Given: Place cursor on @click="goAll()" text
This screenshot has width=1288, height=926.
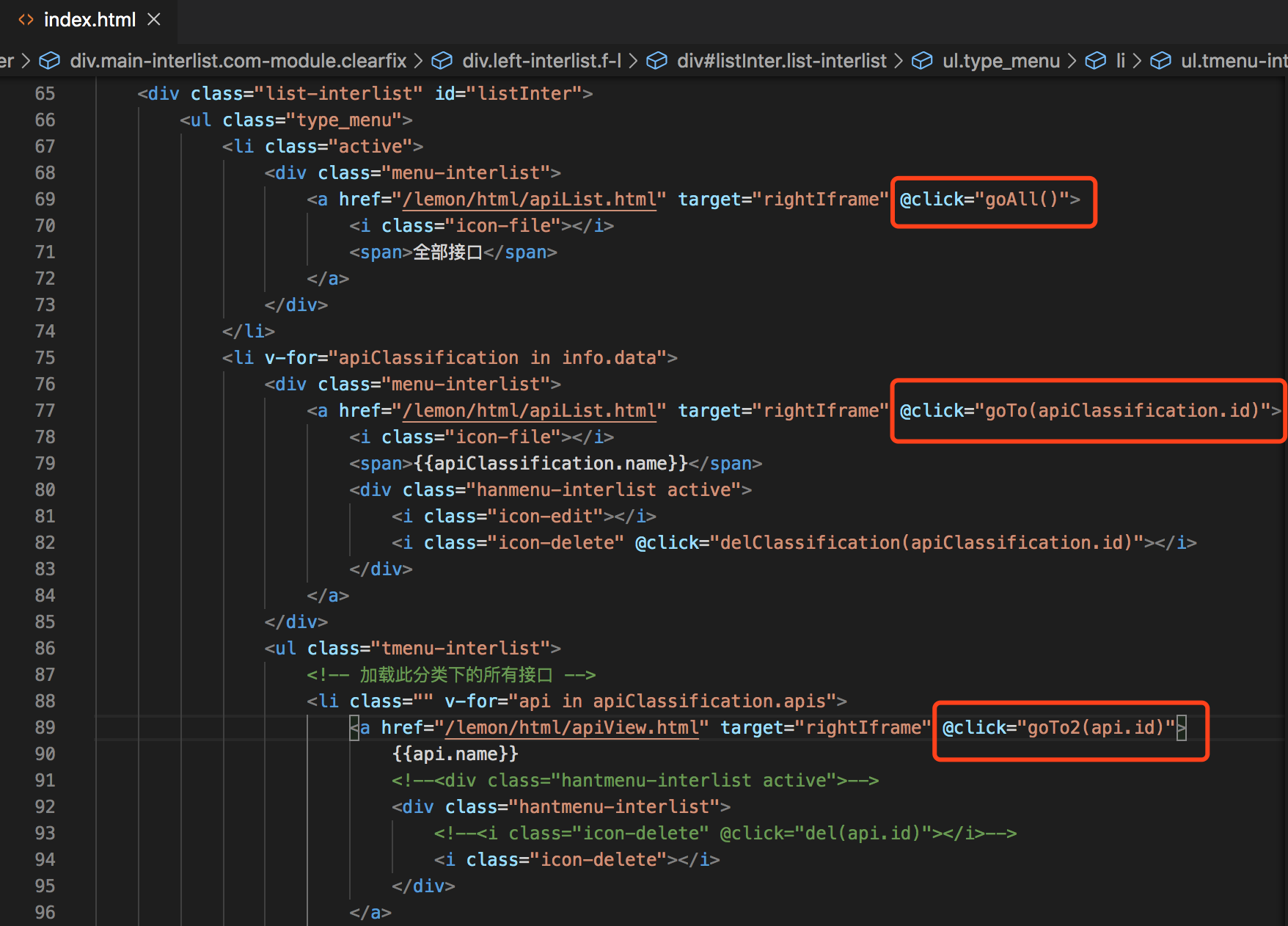Looking at the screenshot, I should point(984,199).
